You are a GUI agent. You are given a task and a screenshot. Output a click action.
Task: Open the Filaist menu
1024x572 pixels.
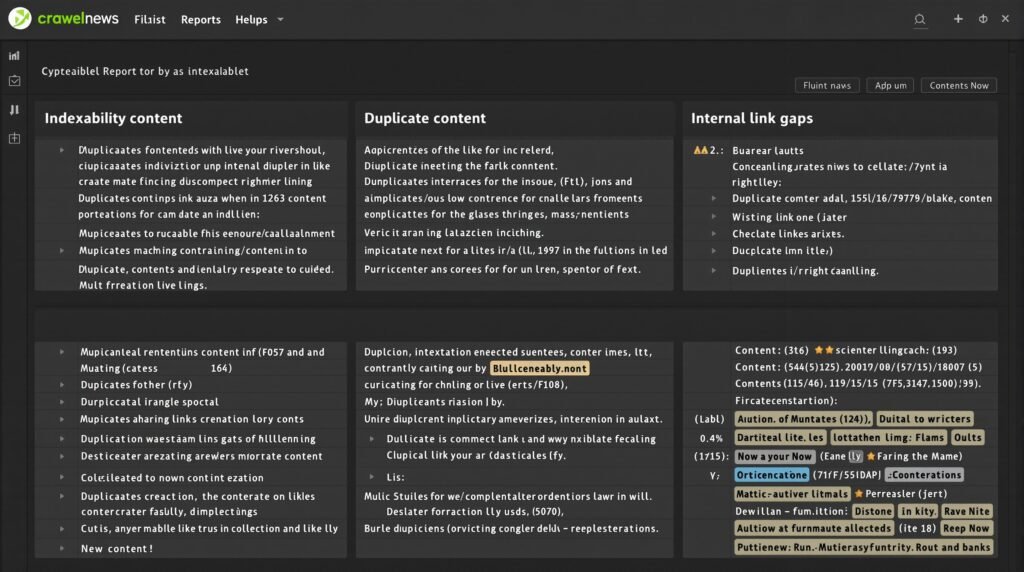(150, 20)
